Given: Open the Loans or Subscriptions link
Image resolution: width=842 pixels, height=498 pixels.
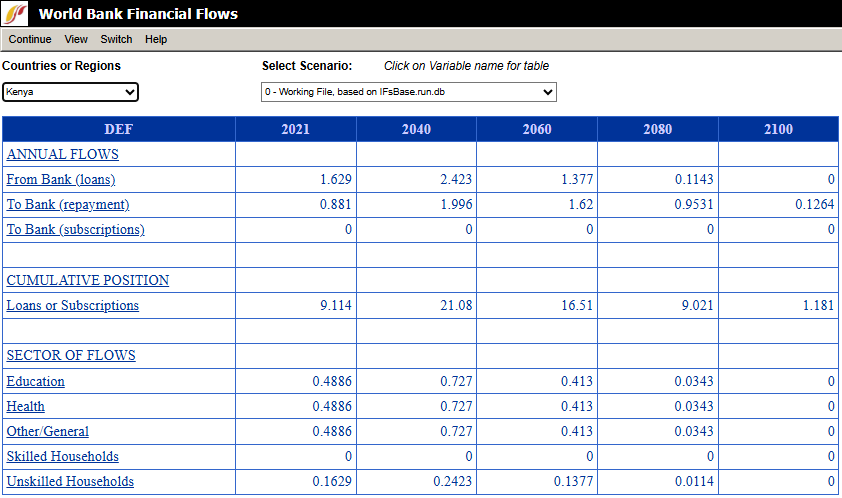Looking at the screenshot, I should pyautogui.click(x=72, y=306).
